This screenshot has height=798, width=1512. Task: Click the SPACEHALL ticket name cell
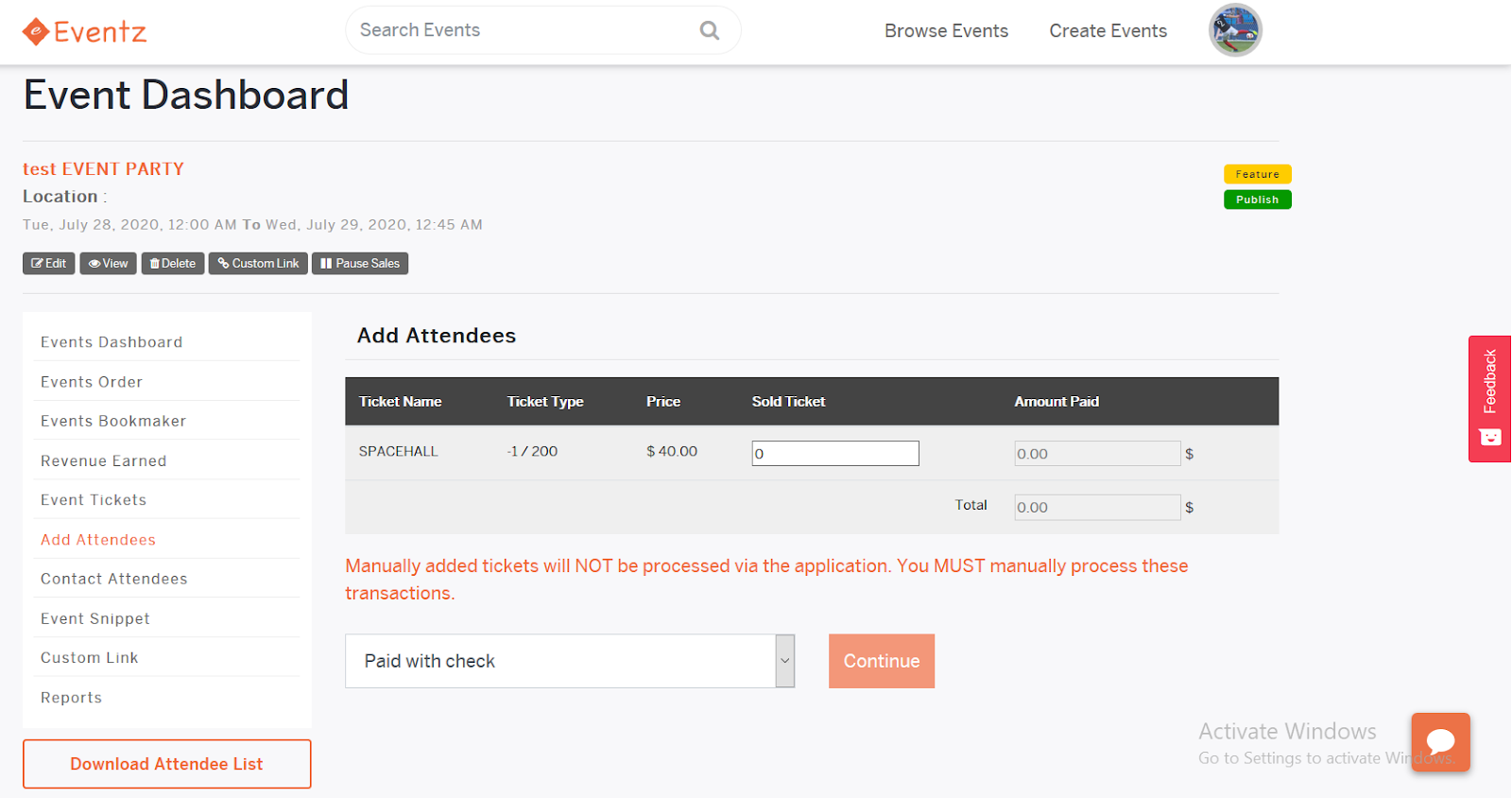pos(399,452)
